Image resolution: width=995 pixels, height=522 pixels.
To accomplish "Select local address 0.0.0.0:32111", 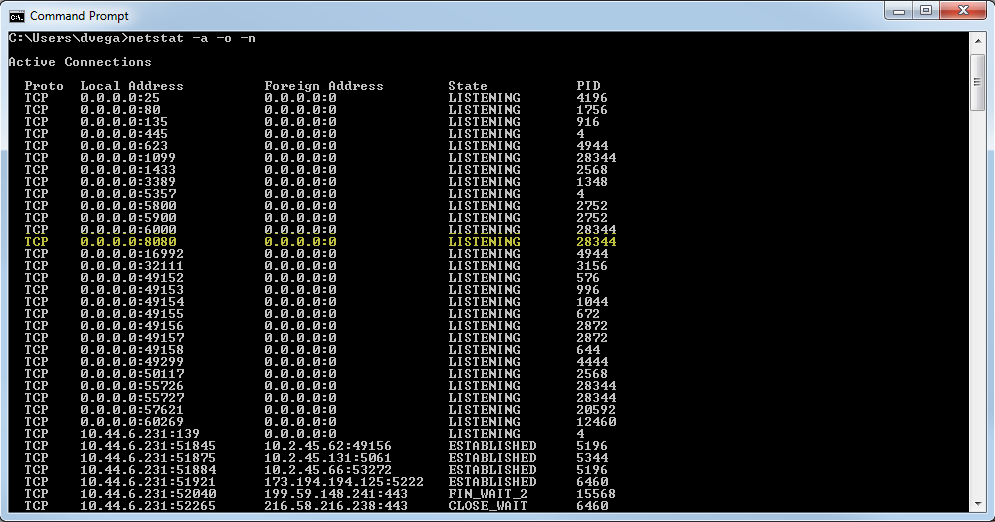I will coord(132,266).
